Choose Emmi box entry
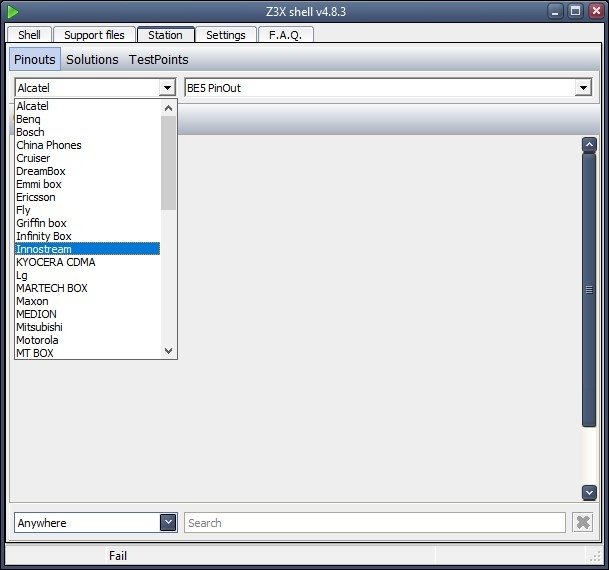The image size is (609, 570). tap(87, 184)
